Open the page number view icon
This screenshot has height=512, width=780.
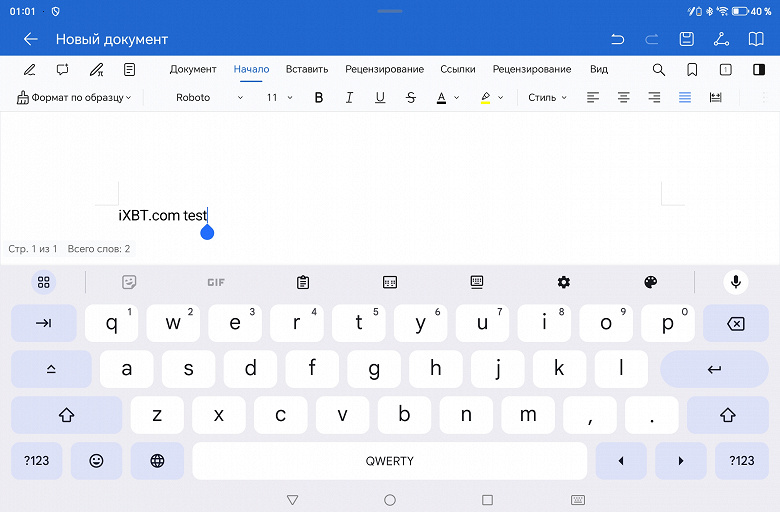725,70
